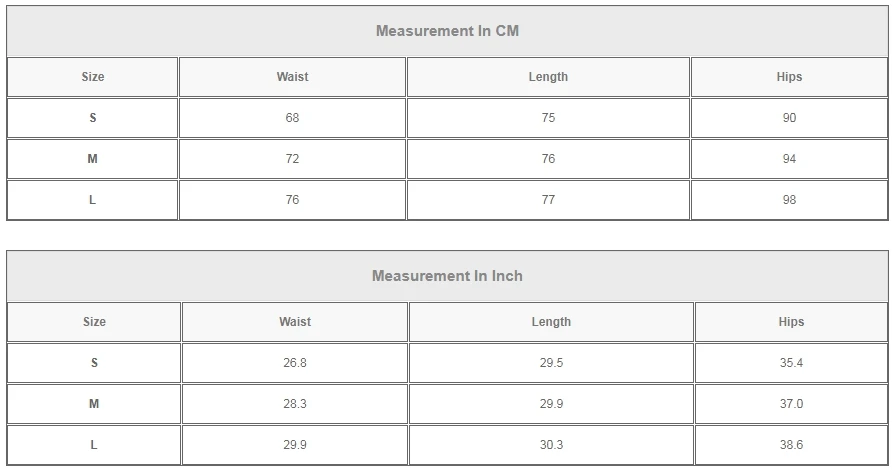Click the "Measurement In Inch" table title
The image size is (893, 473).
click(x=447, y=276)
